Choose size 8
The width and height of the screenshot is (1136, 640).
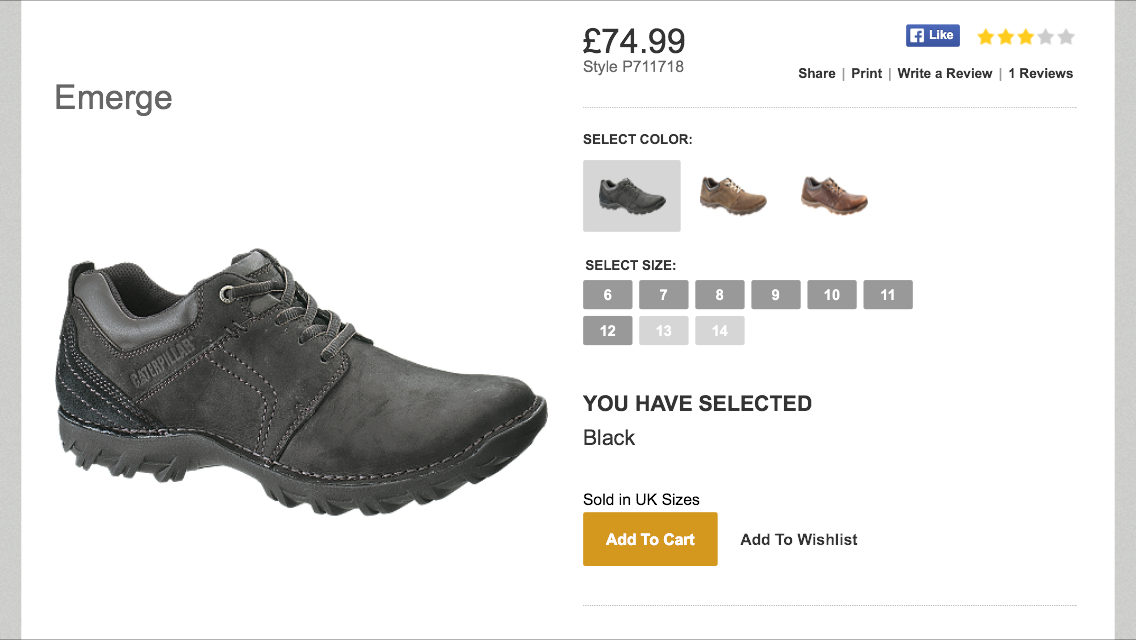(x=720, y=295)
